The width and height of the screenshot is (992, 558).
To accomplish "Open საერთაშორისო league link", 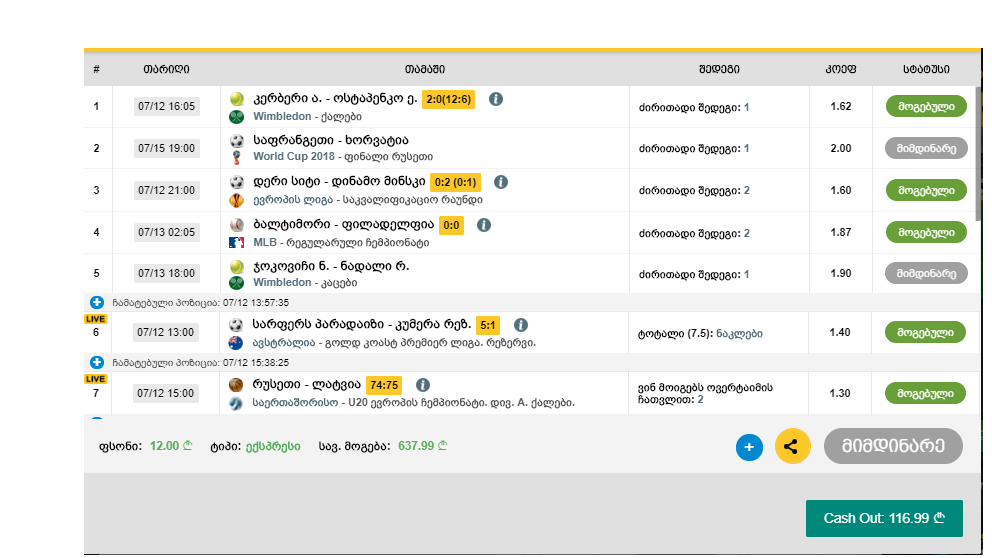I will (x=295, y=402).
